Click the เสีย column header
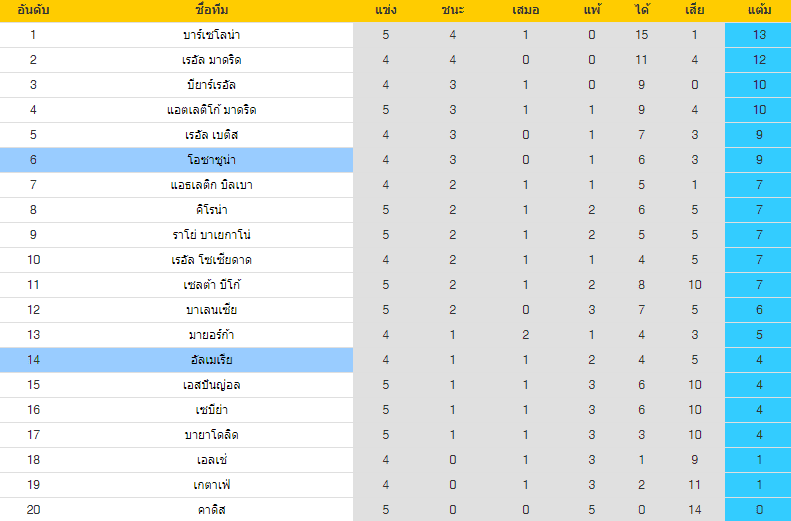The image size is (791, 521). pyautogui.click(x=695, y=10)
